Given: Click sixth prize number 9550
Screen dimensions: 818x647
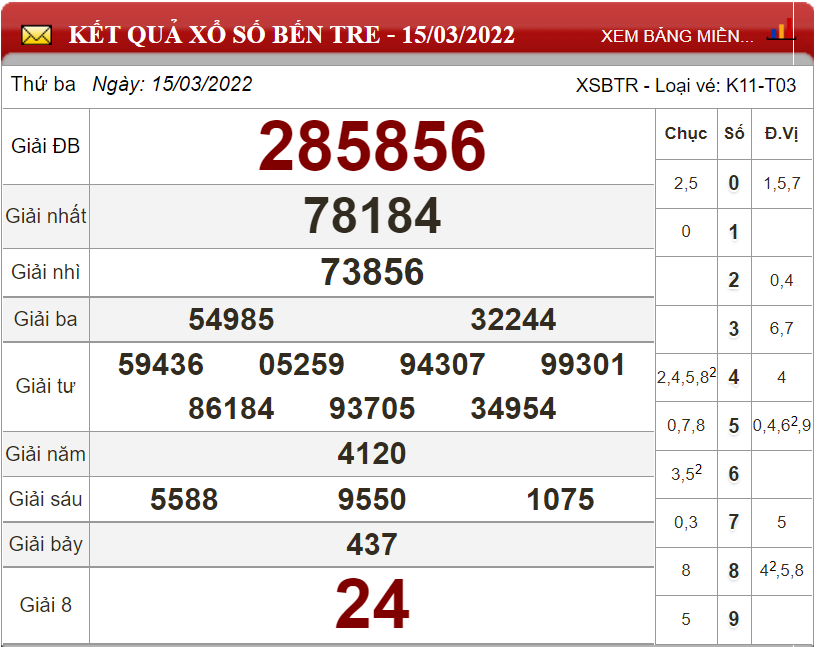Looking at the screenshot, I should pyautogui.click(x=372, y=499).
